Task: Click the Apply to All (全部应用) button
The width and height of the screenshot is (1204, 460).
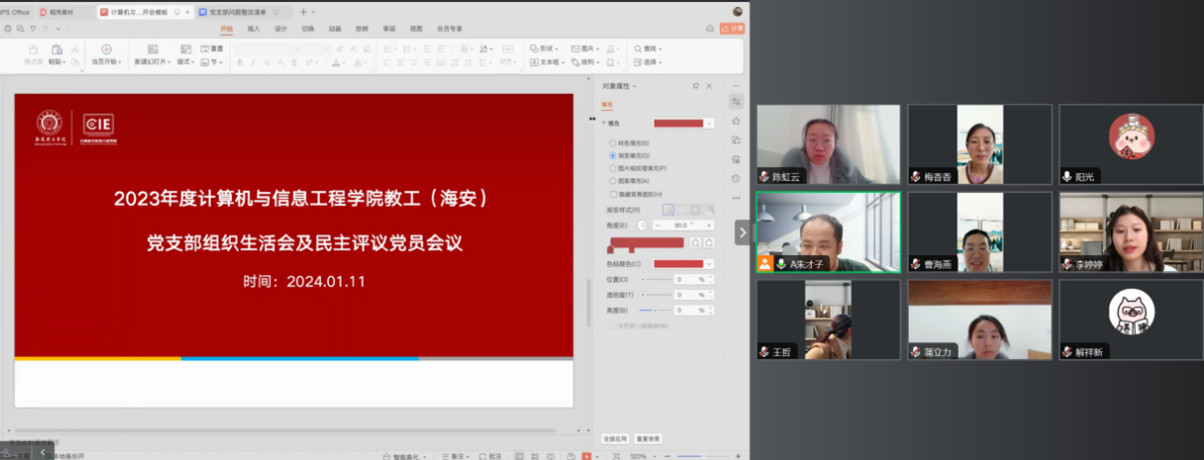Action: (615, 438)
